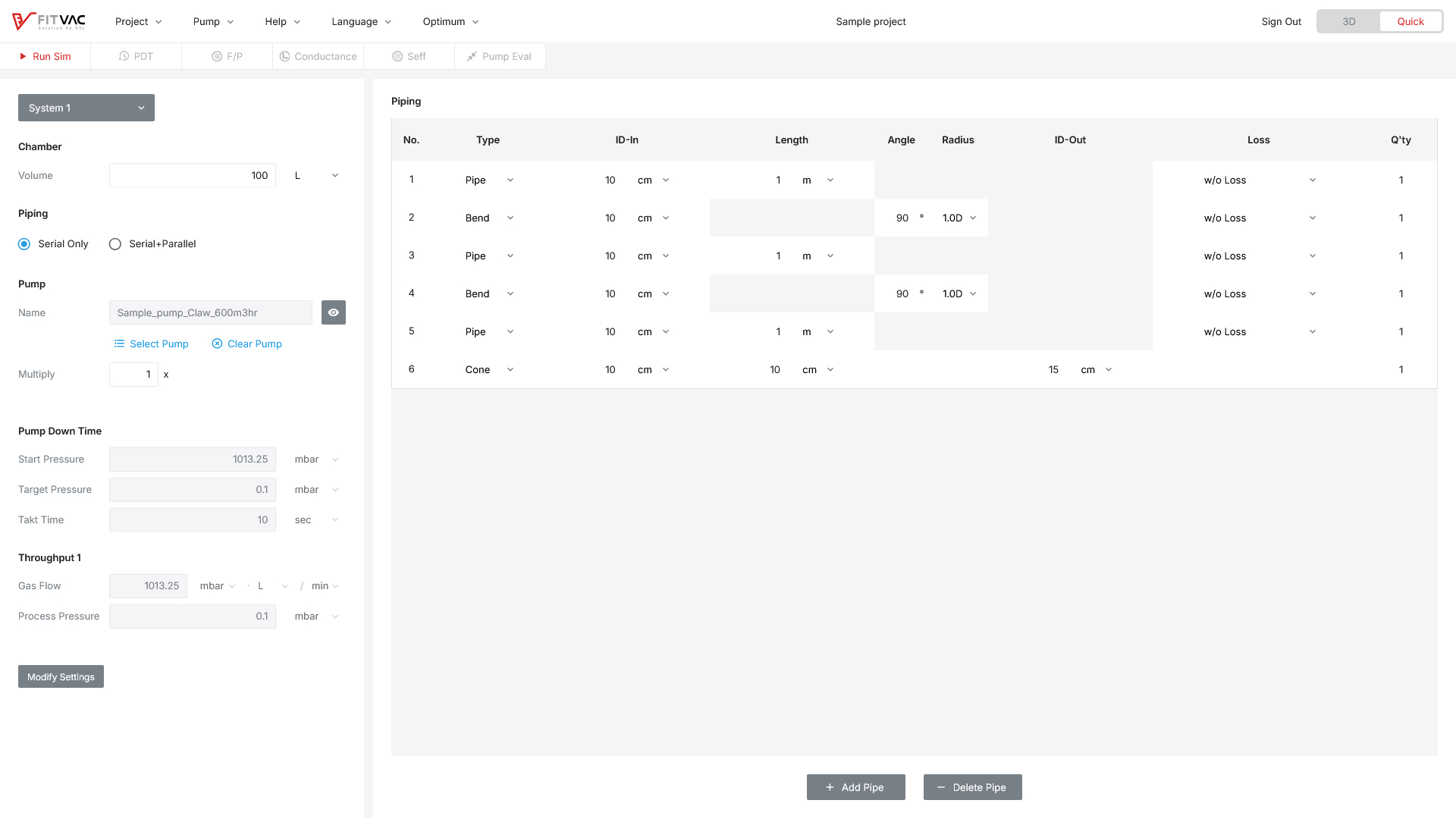1456x819 pixels.
Task: Click the Gas Flow value field
Action: (x=148, y=586)
